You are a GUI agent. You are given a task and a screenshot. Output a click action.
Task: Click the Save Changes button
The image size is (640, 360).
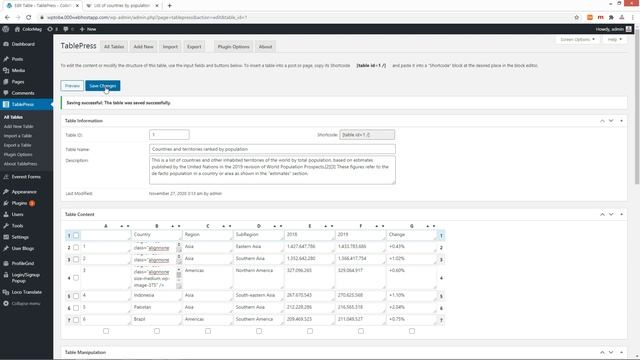point(102,86)
